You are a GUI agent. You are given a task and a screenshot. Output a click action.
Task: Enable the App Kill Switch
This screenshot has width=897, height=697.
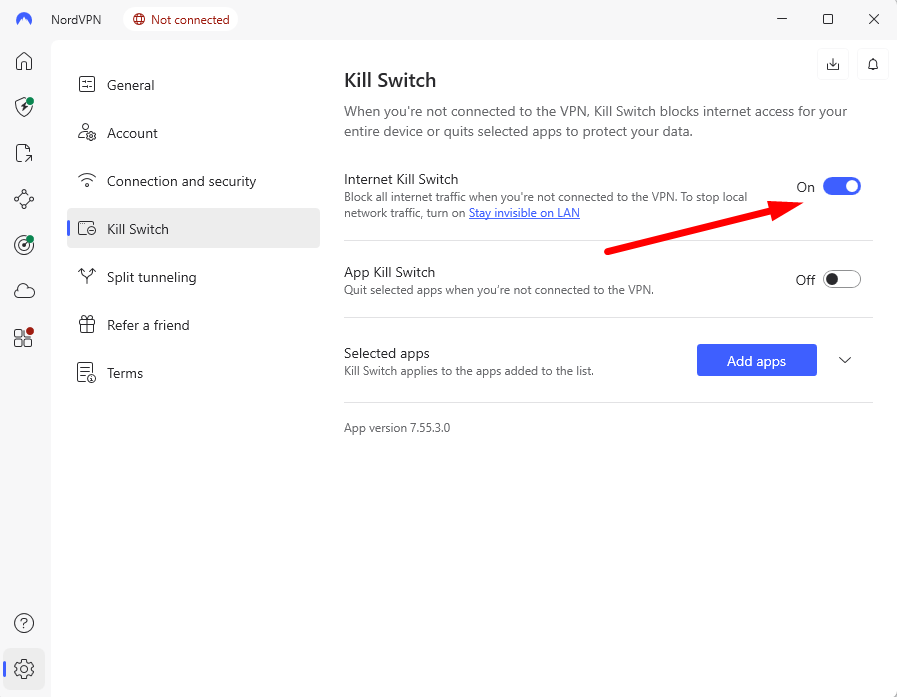point(840,280)
